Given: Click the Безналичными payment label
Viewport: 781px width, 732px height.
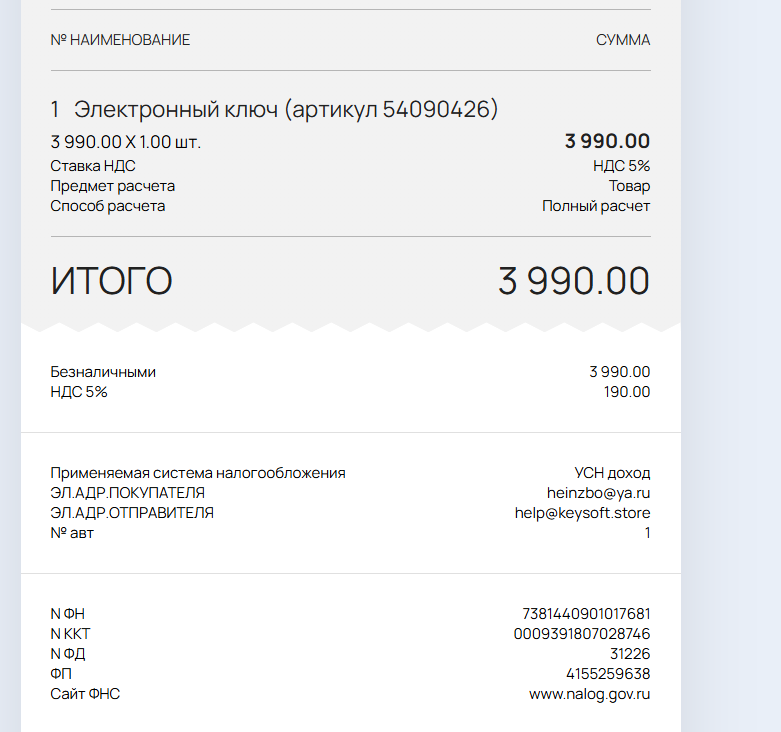Looking at the screenshot, I should tap(103, 372).
